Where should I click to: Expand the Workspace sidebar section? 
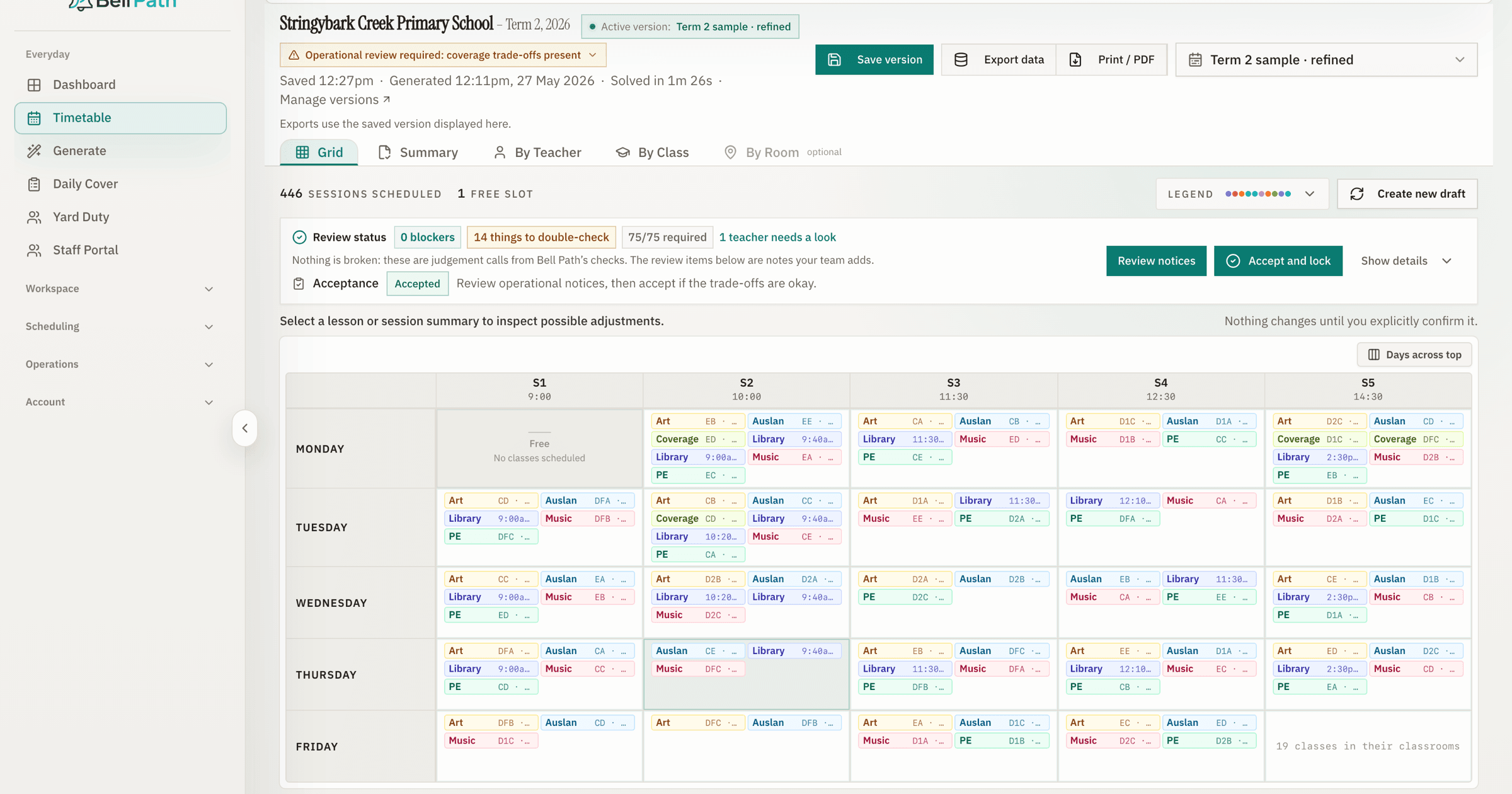pyautogui.click(x=120, y=289)
